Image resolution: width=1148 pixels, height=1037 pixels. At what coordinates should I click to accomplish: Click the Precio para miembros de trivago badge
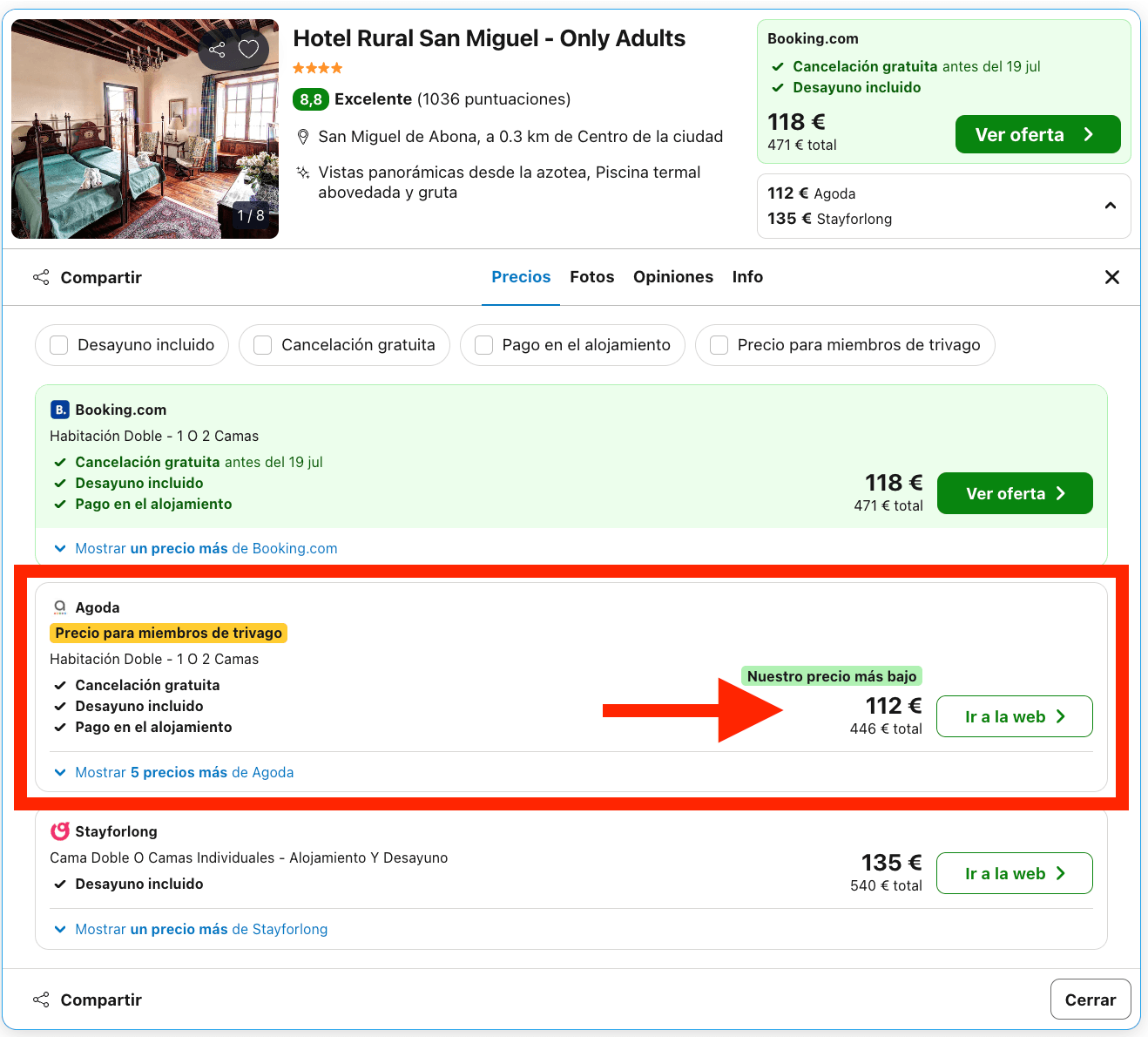[169, 633]
